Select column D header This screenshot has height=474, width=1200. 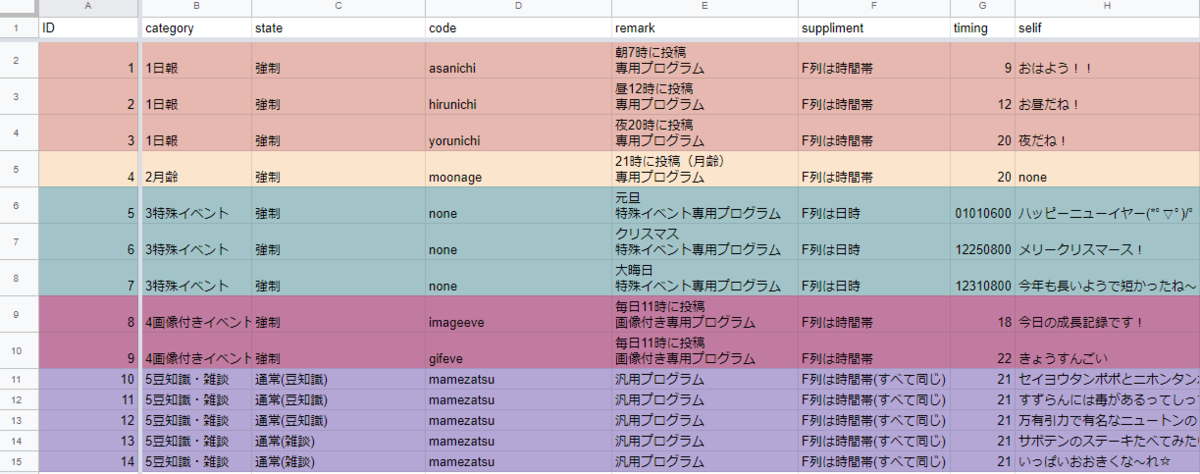click(518, 7)
